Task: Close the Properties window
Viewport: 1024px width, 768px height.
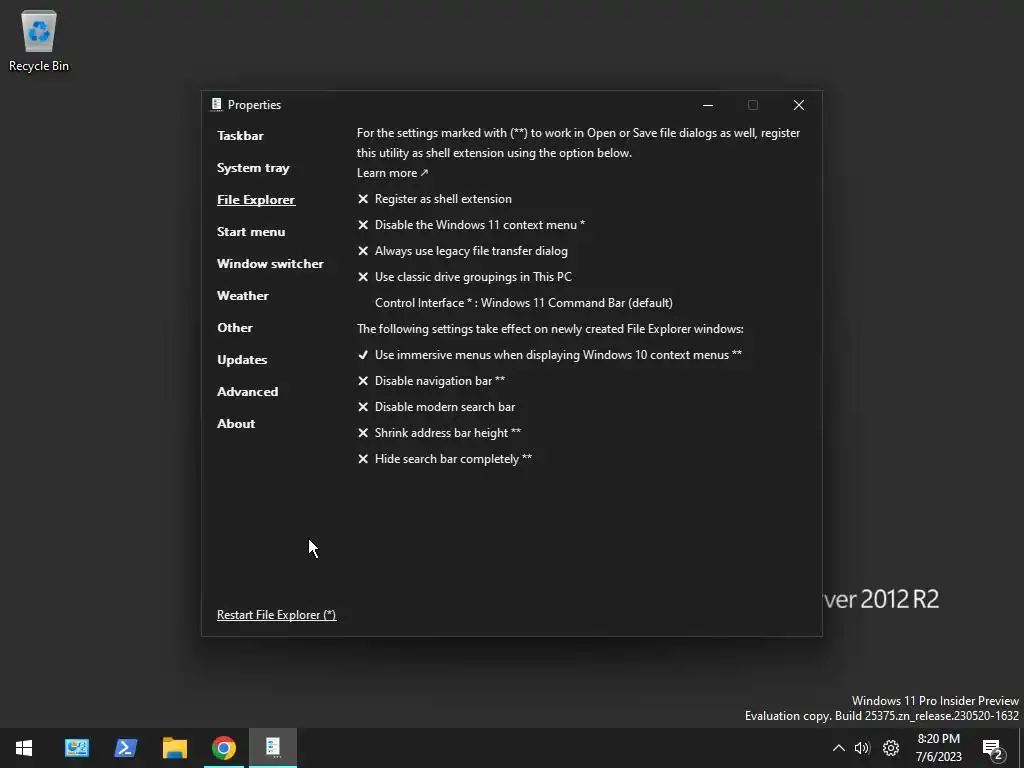Action: pos(799,105)
